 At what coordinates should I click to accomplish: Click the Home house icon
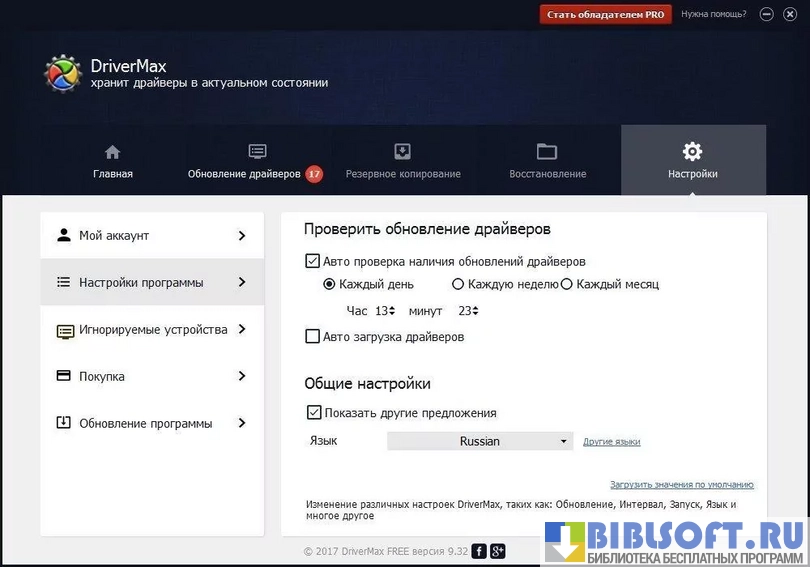pos(112,152)
